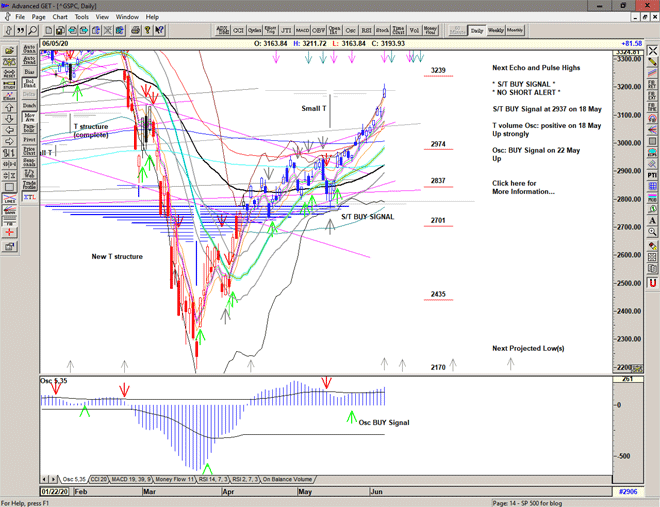This screenshot has height=507, width=660.
Task: Click the yellow question mark help icon
Action: click(x=147, y=30)
